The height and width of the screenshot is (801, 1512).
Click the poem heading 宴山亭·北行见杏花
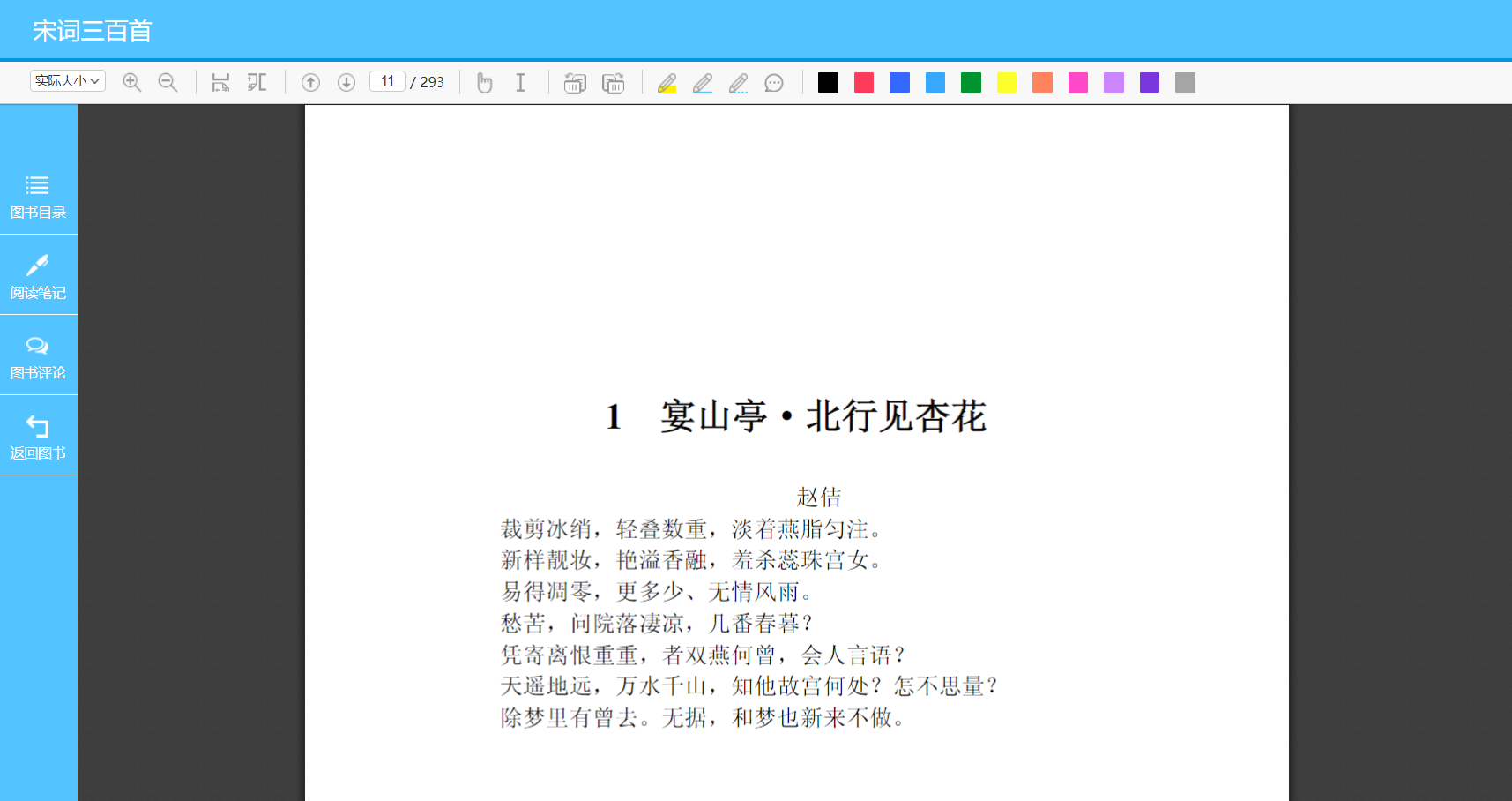point(823,416)
